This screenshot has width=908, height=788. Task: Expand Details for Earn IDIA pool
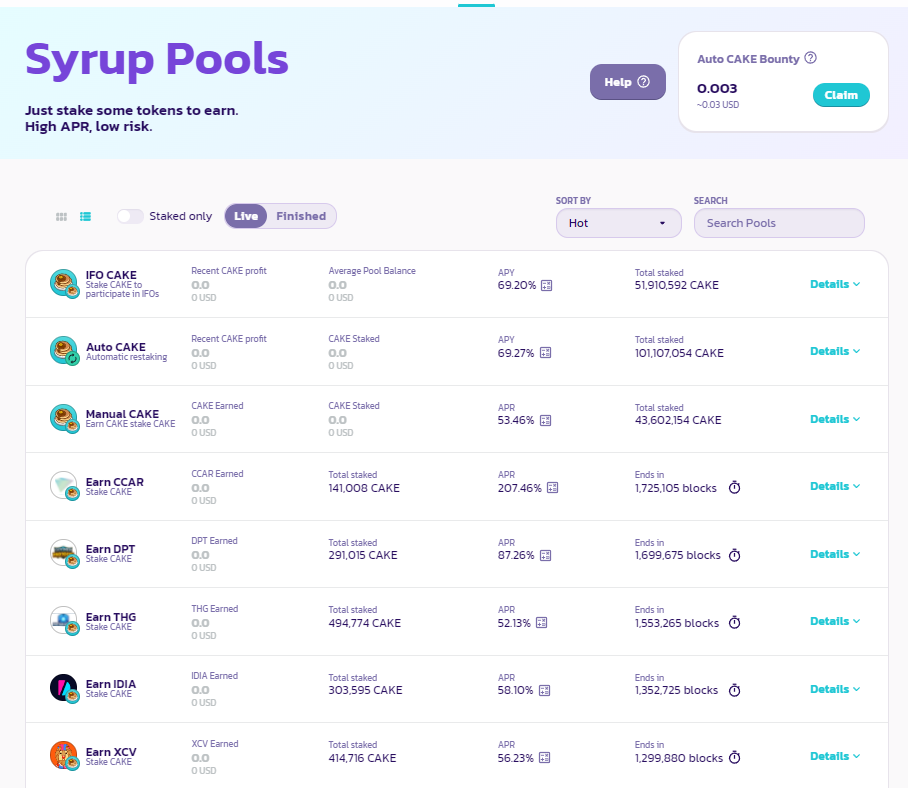(835, 689)
